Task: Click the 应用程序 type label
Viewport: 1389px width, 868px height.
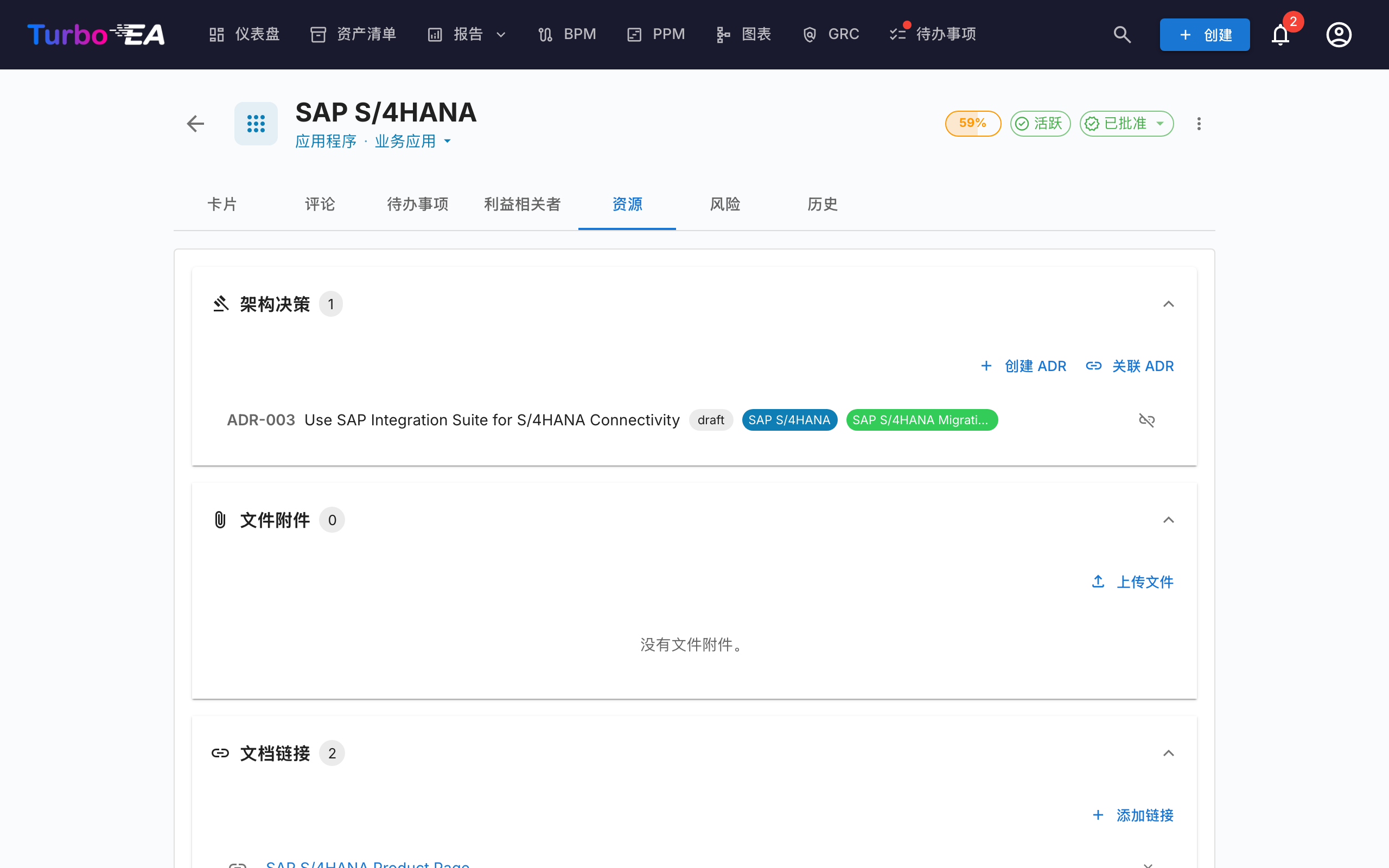Action: (326, 141)
